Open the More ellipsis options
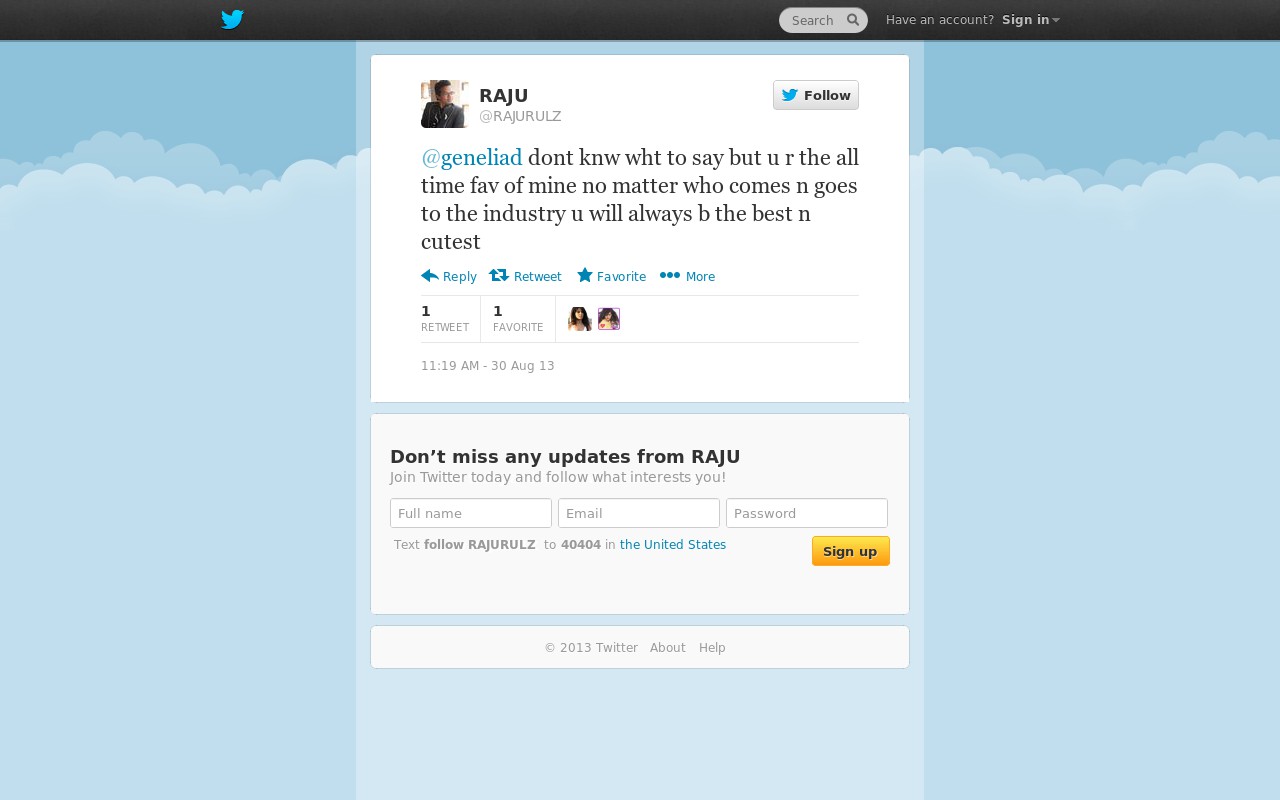The width and height of the screenshot is (1280, 800). [687, 276]
